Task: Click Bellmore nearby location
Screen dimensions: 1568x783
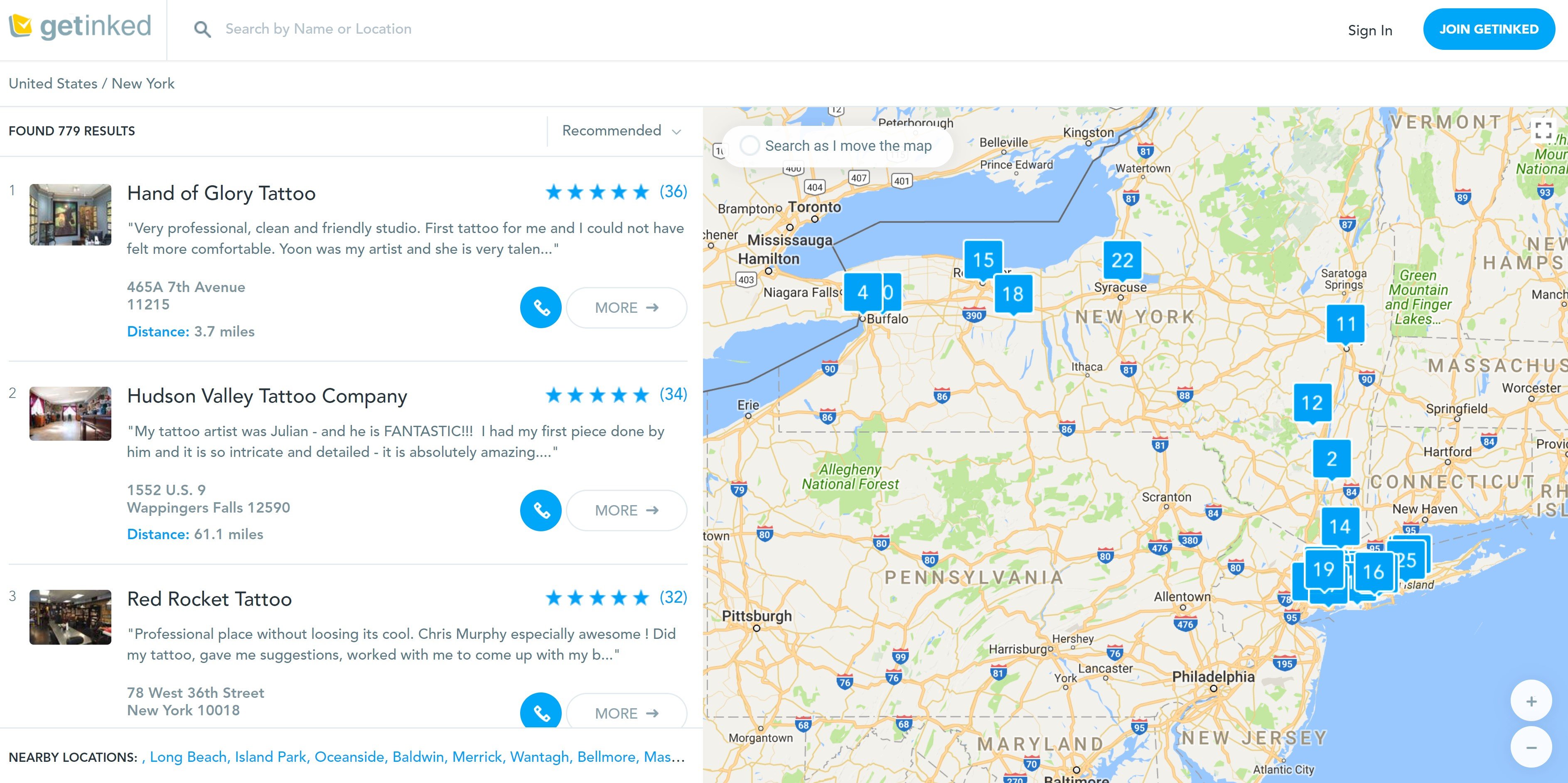Action: 607,757
